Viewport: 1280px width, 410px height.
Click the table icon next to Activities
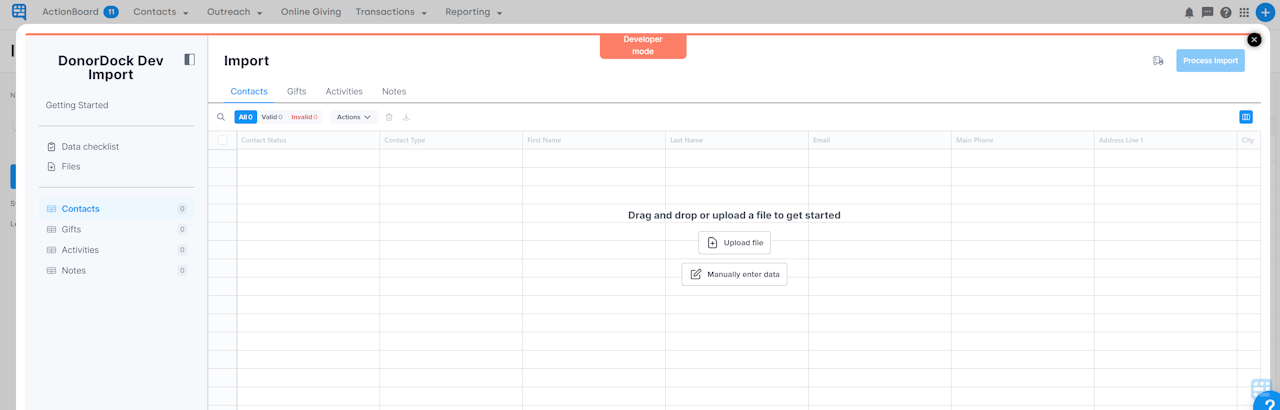(52, 250)
